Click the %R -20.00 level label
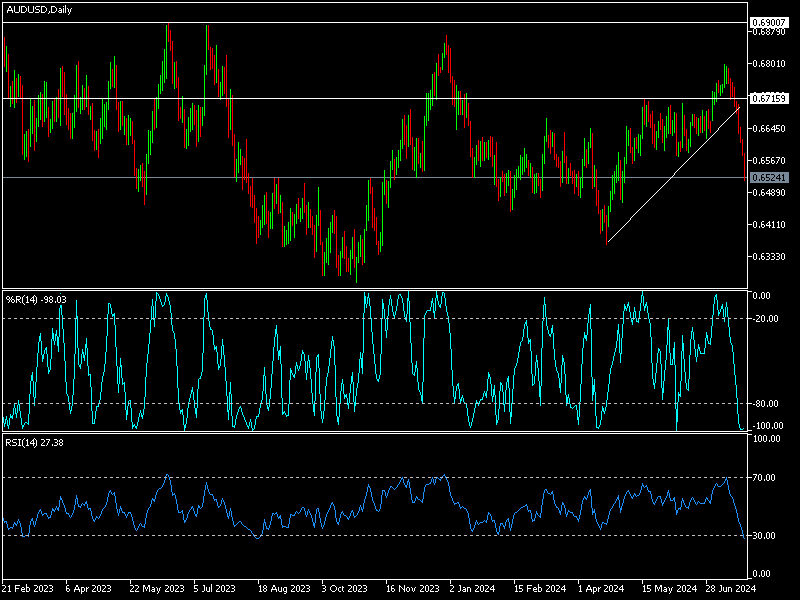 coord(765,318)
